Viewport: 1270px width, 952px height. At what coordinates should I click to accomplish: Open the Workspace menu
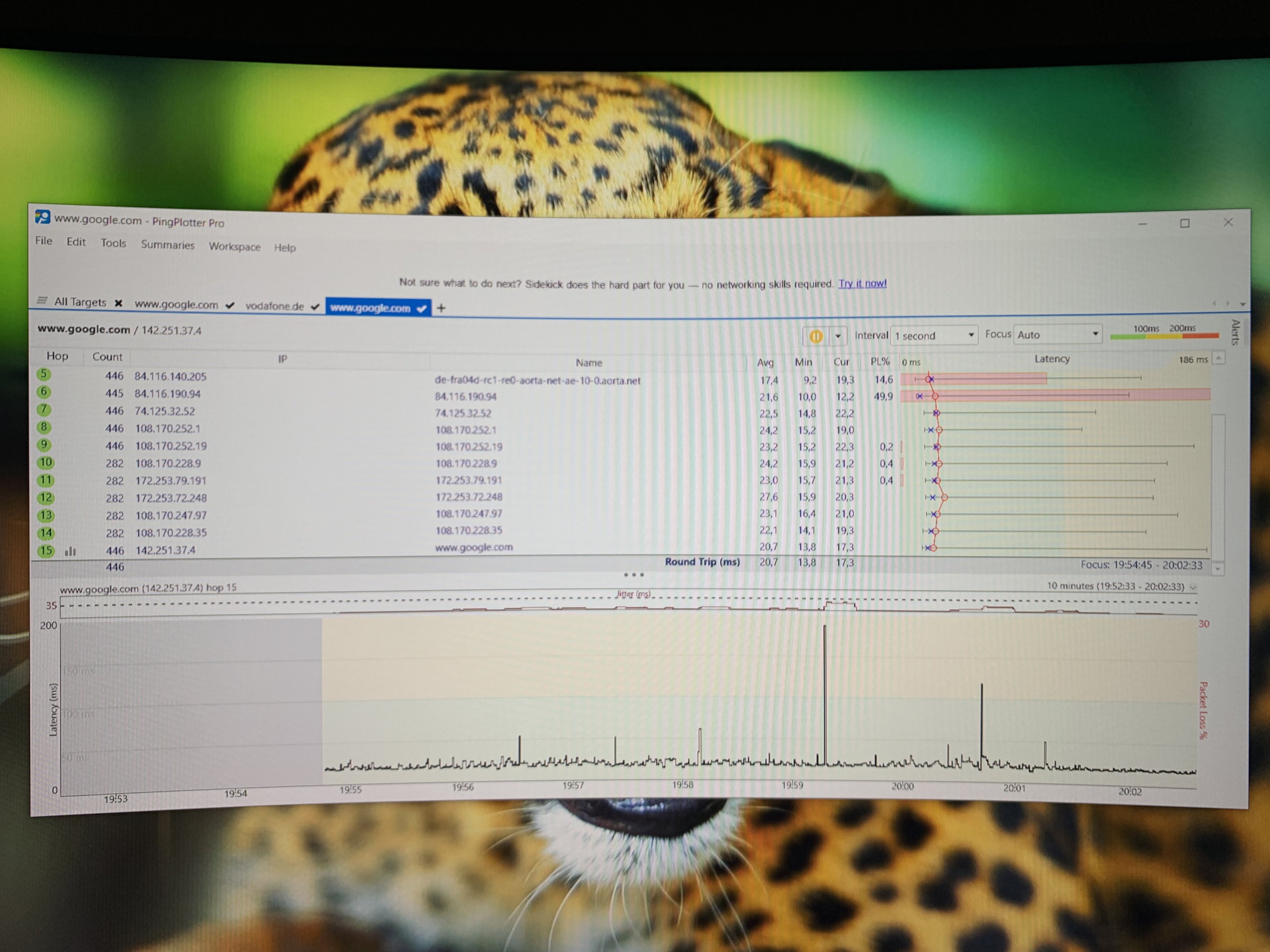(234, 247)
